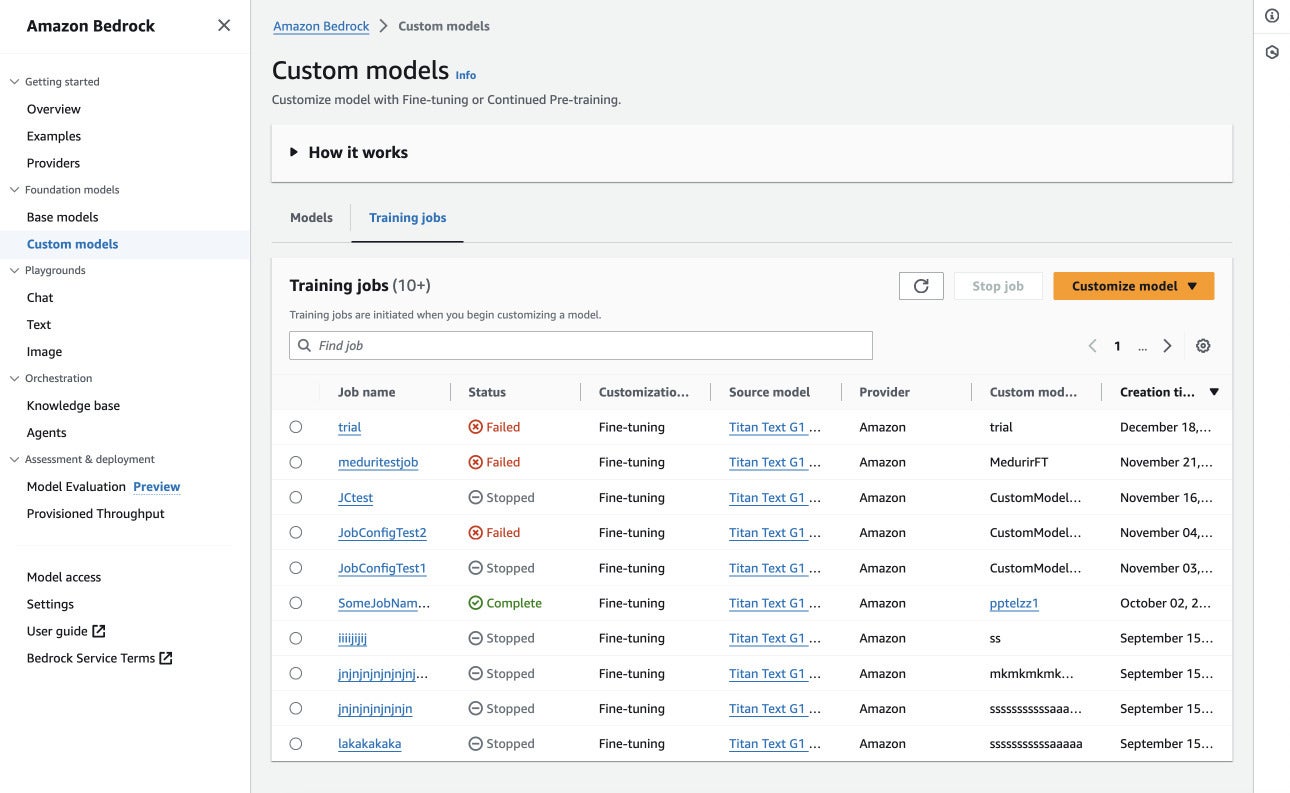Select the trial job radio button
This screenshot has width=1290, height=793.
(x=296, y=427)
